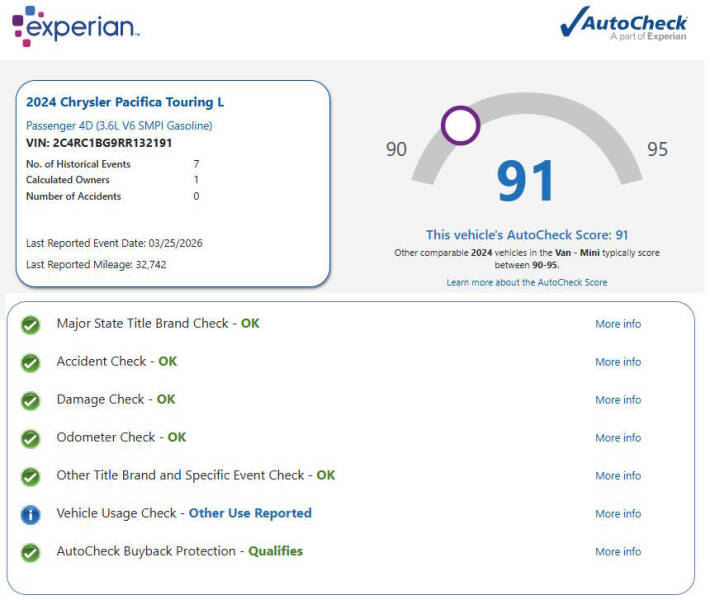Open More info for Other Title Brand Check
Viewport: 710px width, 600px height.
[618, 476]
